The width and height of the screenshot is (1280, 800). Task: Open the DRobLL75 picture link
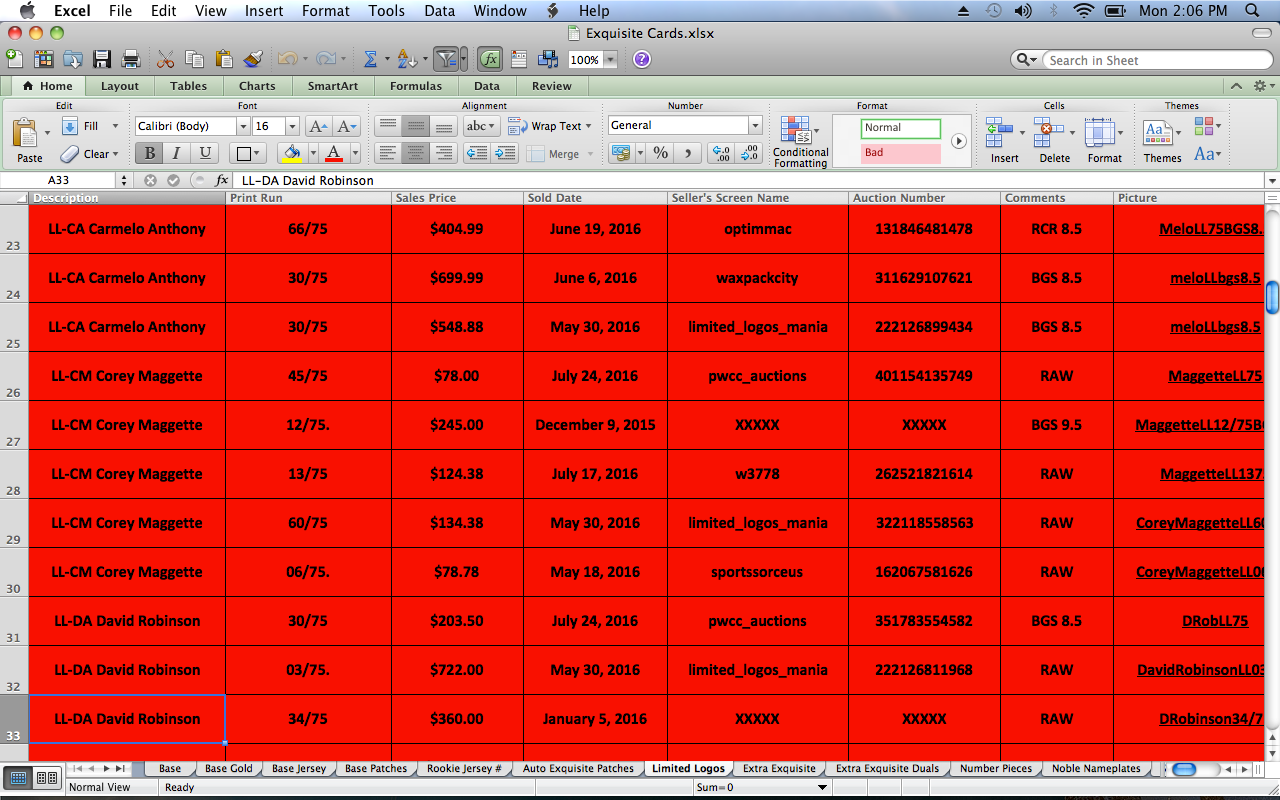click(x=1215, y=621)
